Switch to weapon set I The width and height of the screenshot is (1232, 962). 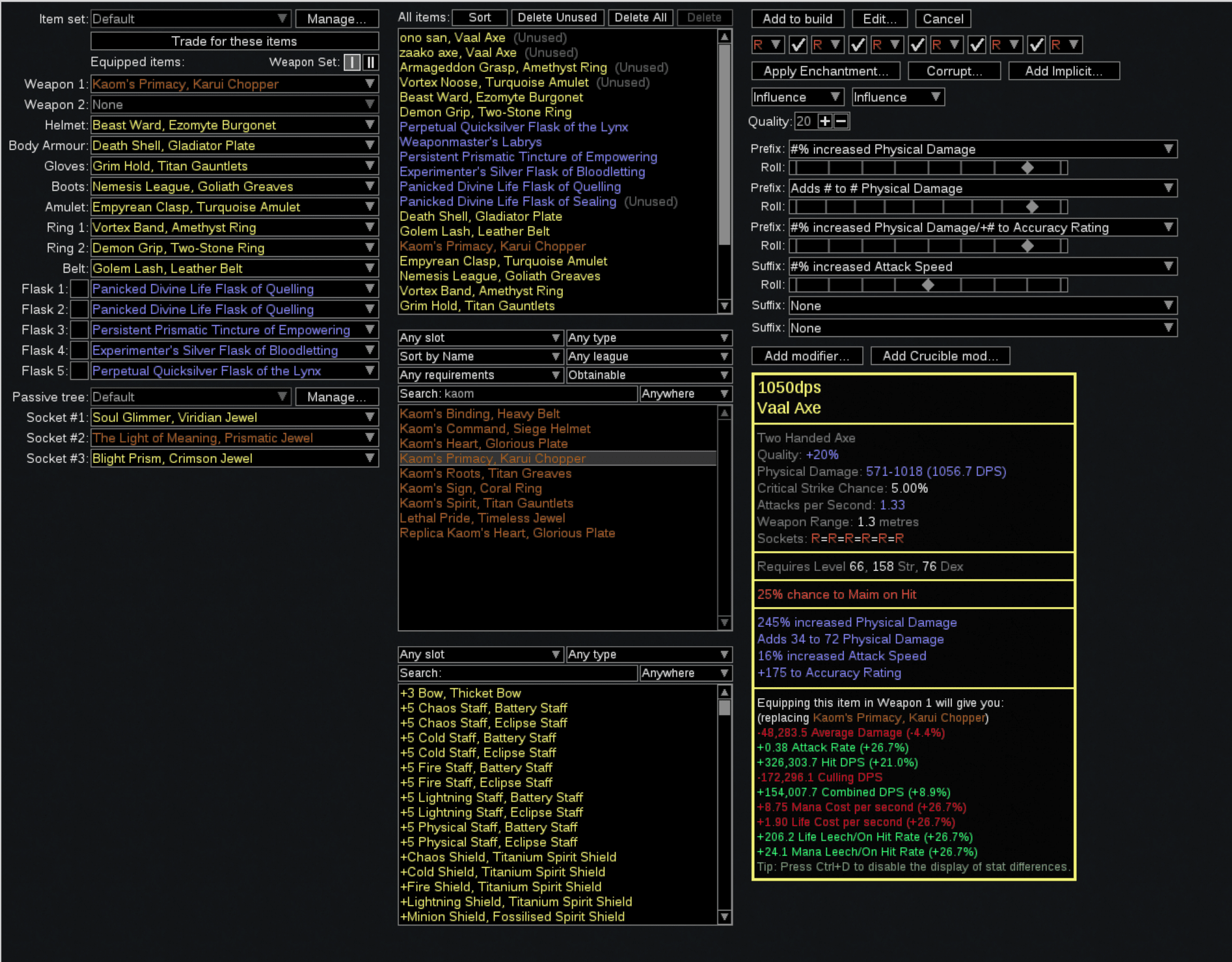click(x=352, y=62)
